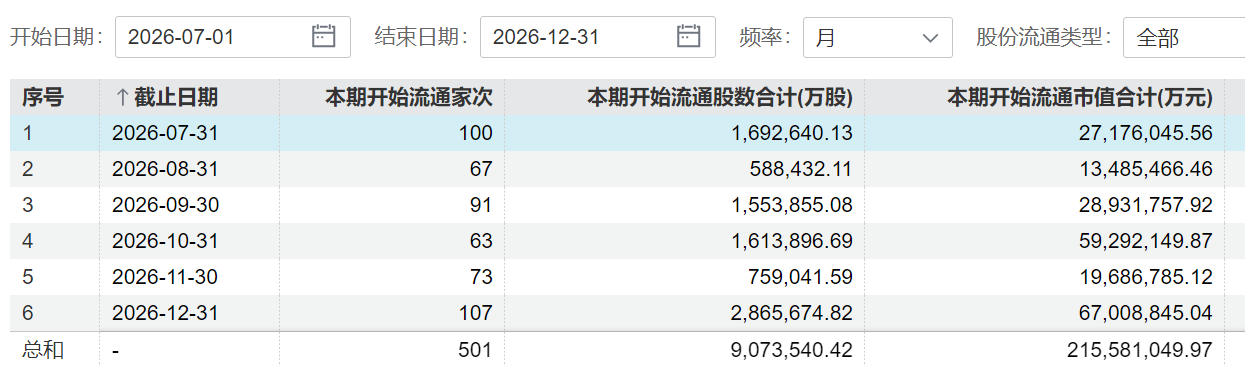Click the 序号 column header
The width and height of the screenshot is (1245, 366).
(43, 97)
